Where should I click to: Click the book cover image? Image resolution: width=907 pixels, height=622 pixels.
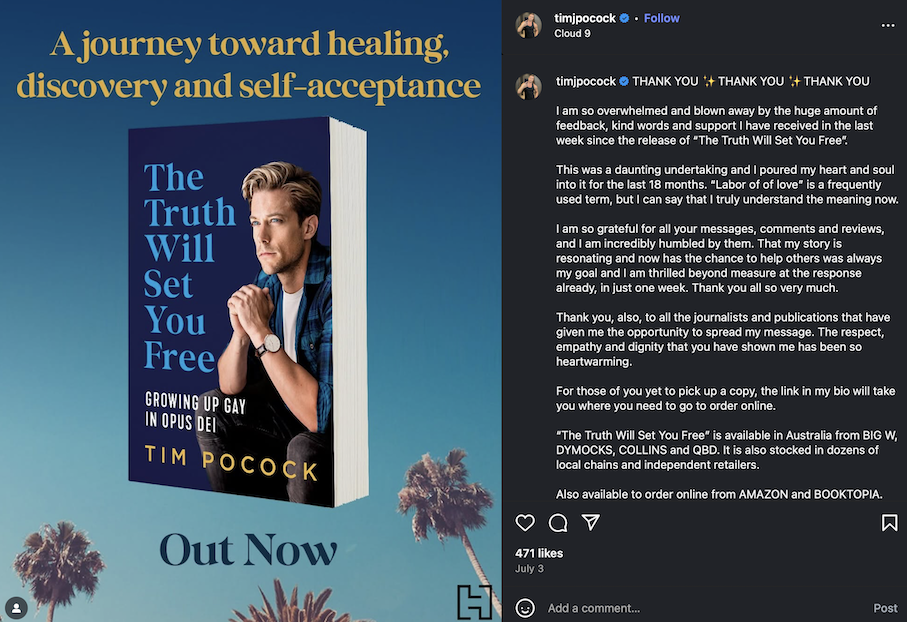tap(248, 312)
